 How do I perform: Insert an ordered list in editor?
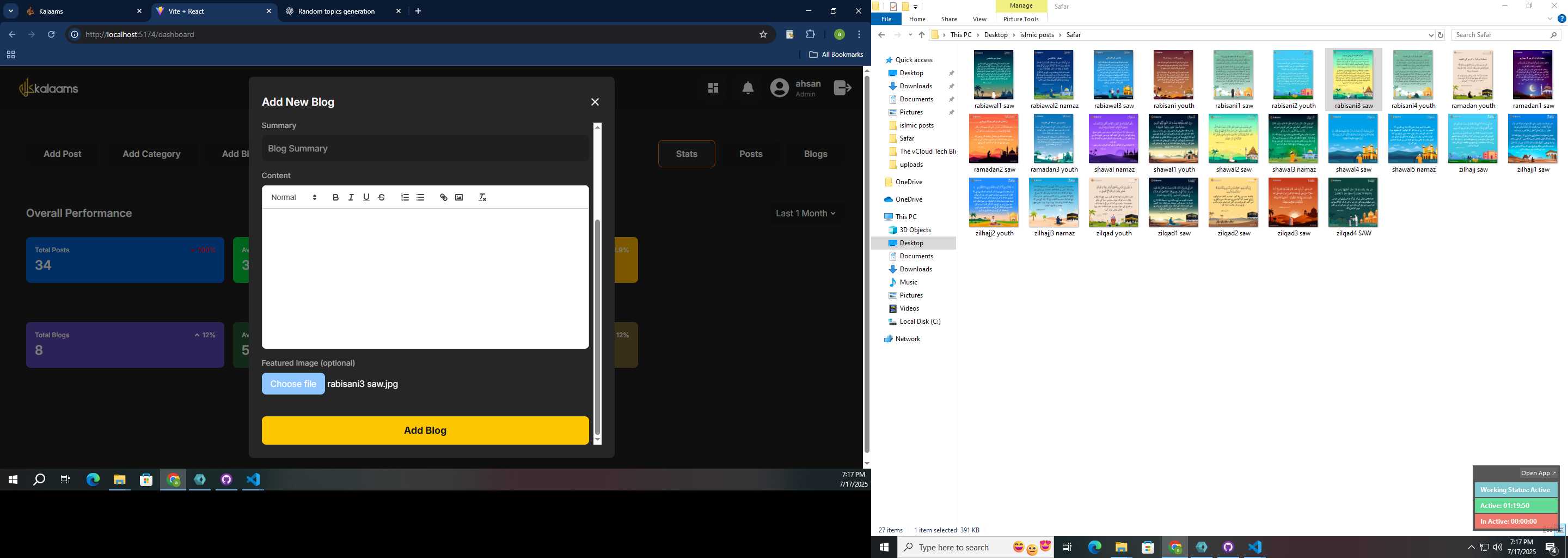click(x=405, y=197)
